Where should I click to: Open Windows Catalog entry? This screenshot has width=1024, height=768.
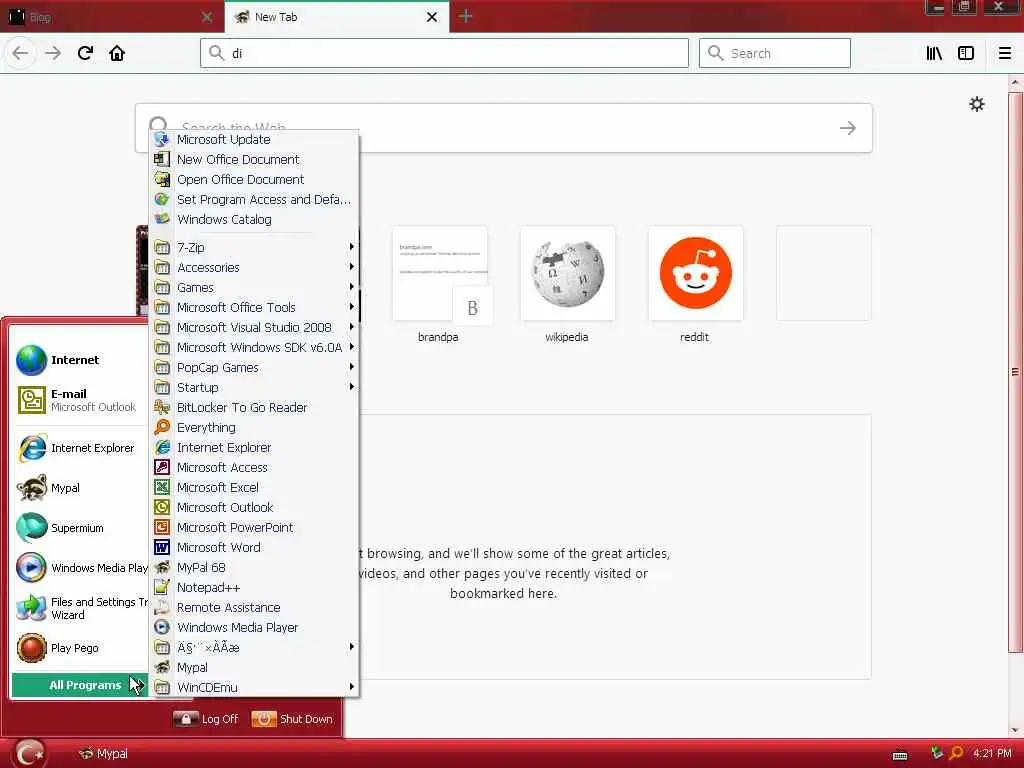(255, 219)
